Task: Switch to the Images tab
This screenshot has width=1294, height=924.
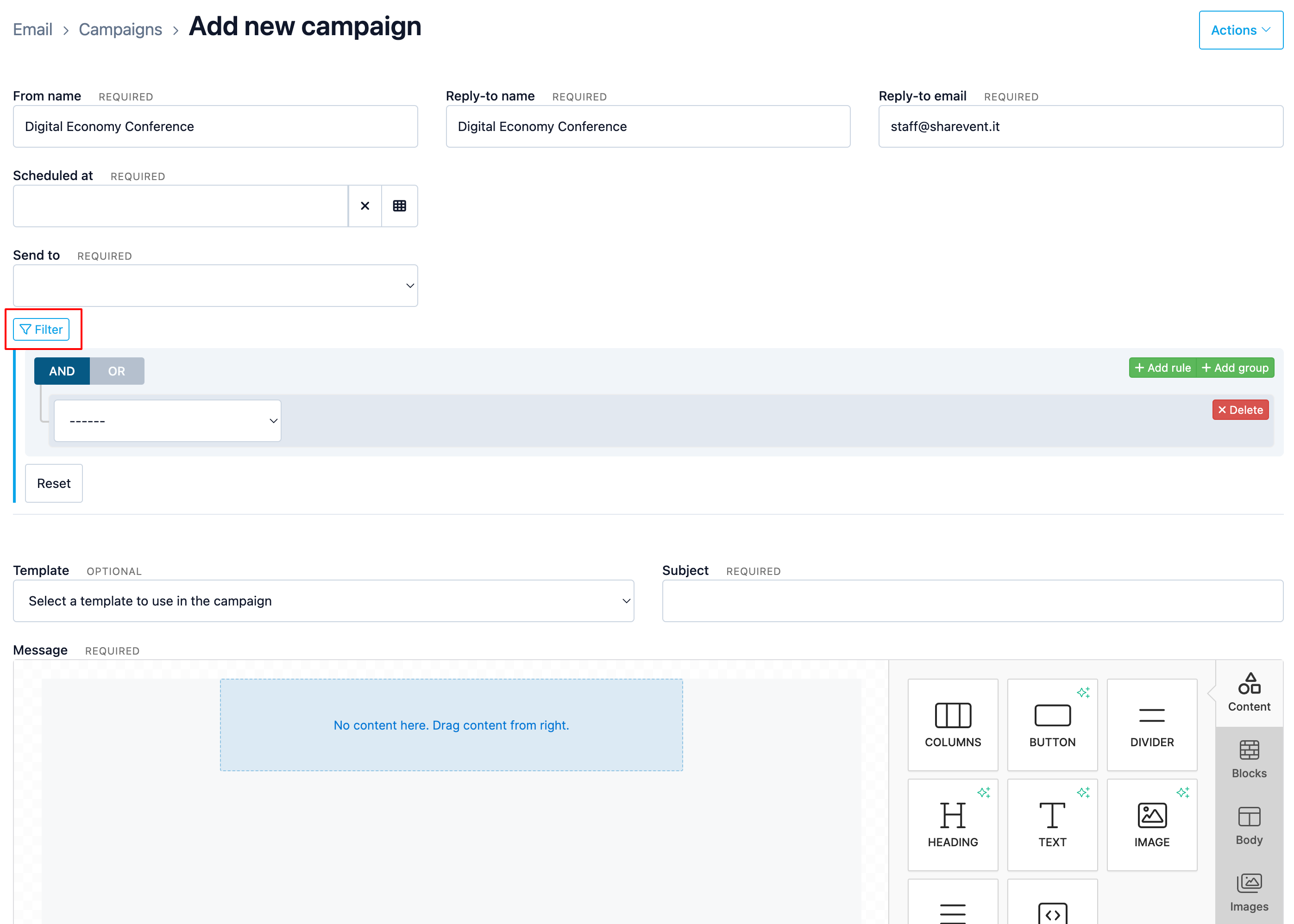Action: [1249, 893]
